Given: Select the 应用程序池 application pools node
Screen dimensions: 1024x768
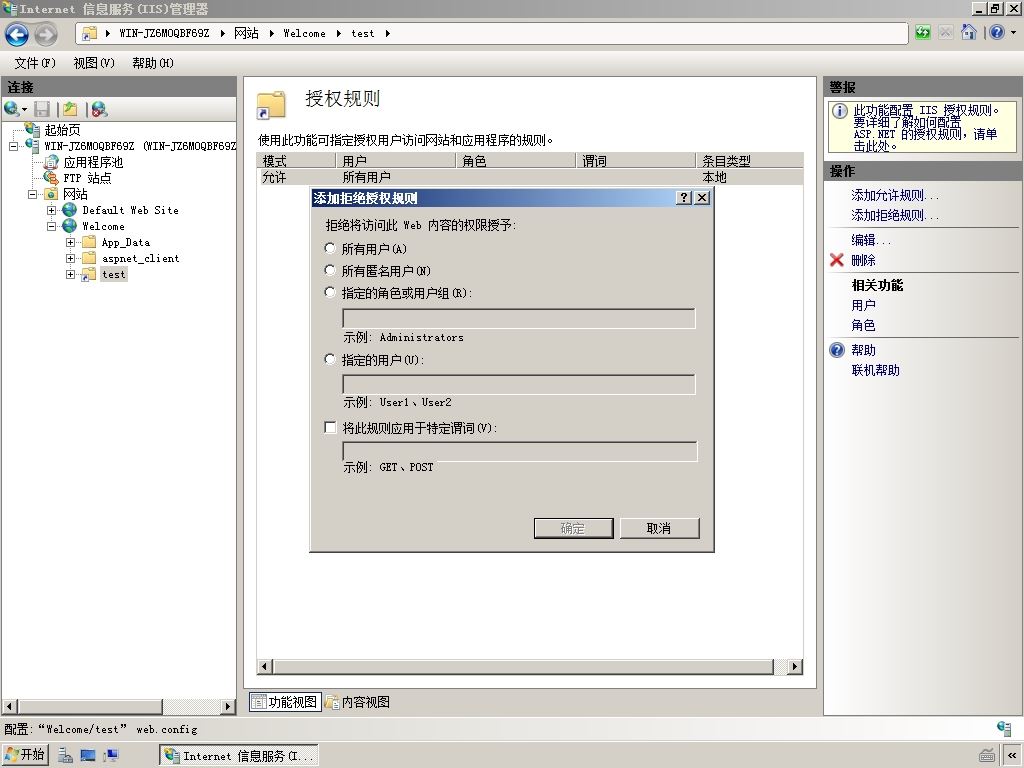Looking at the screenshot, I should (93, 162).
